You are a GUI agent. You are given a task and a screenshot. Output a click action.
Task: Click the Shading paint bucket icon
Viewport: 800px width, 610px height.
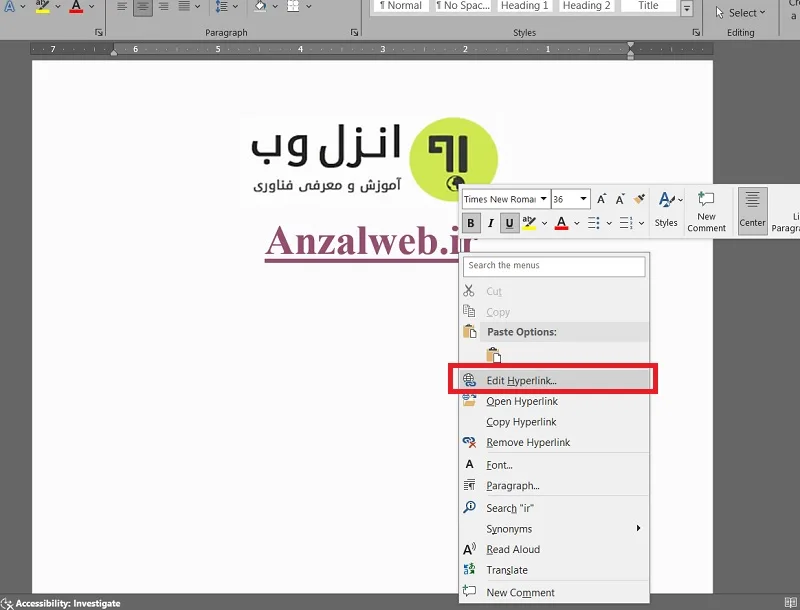tap(260, 6)
